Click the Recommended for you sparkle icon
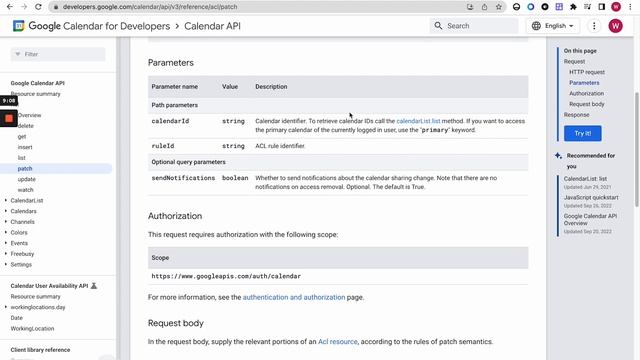 point(558,156)
